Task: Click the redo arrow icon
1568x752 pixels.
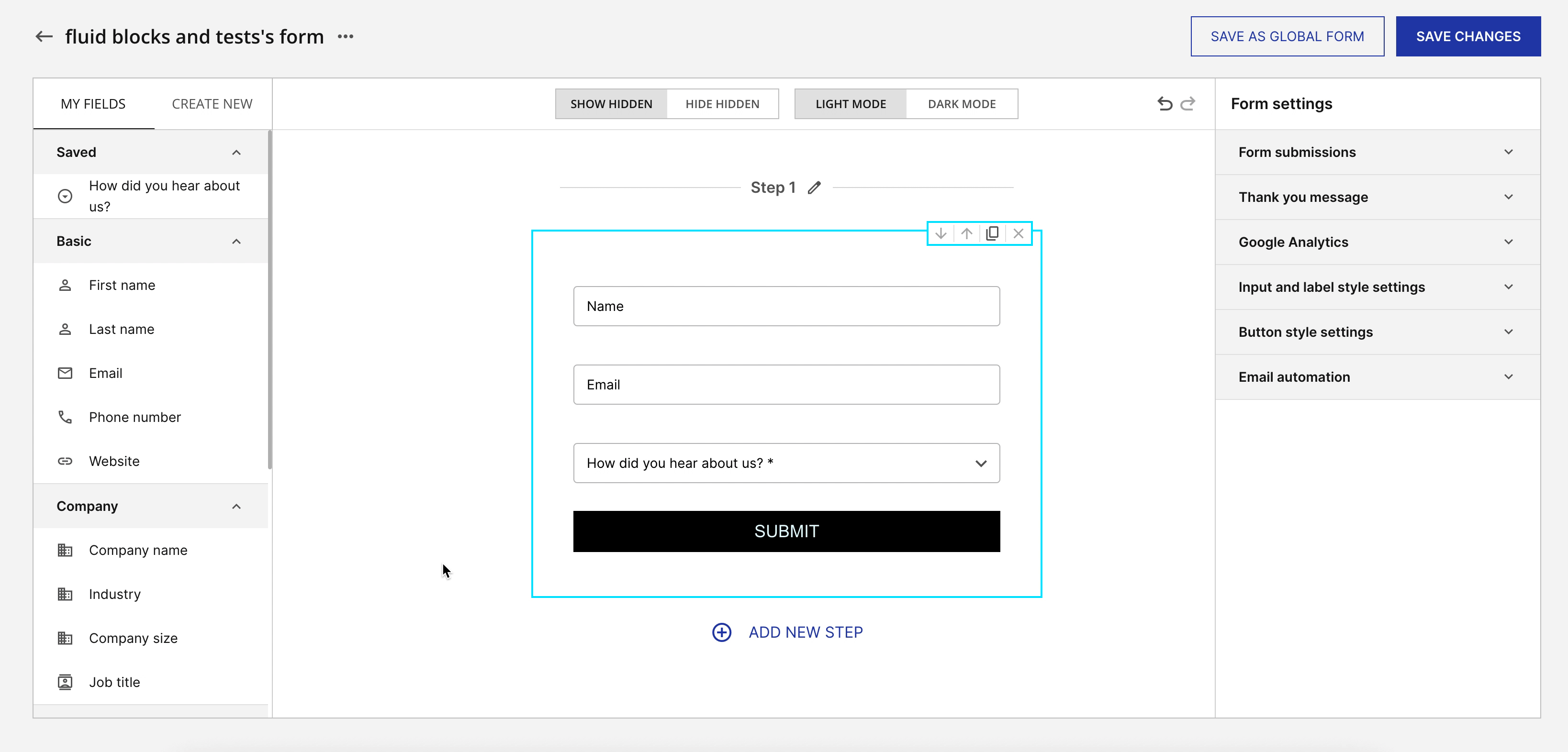Action: coord(1188,103)
